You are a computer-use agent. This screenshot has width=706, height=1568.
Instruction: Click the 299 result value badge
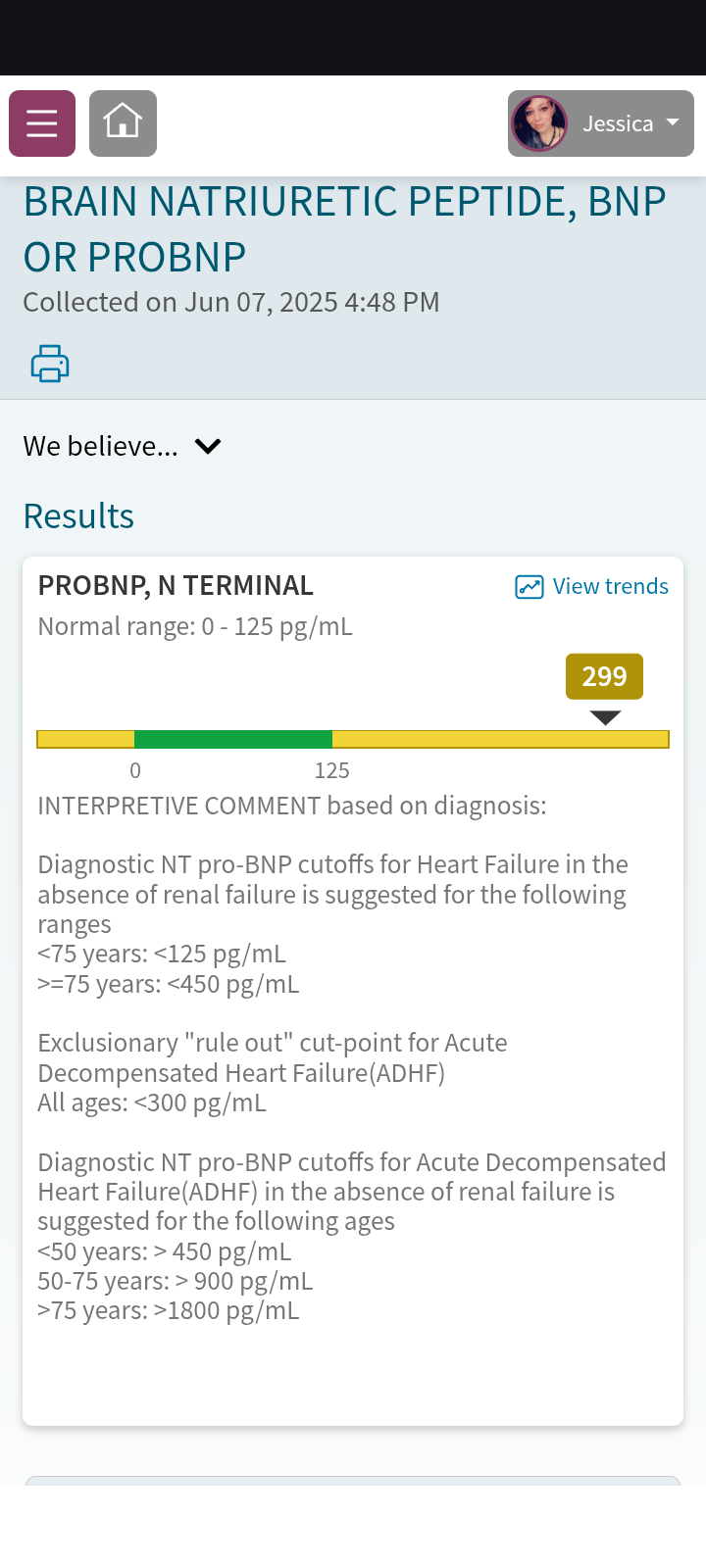pos(604,676)
